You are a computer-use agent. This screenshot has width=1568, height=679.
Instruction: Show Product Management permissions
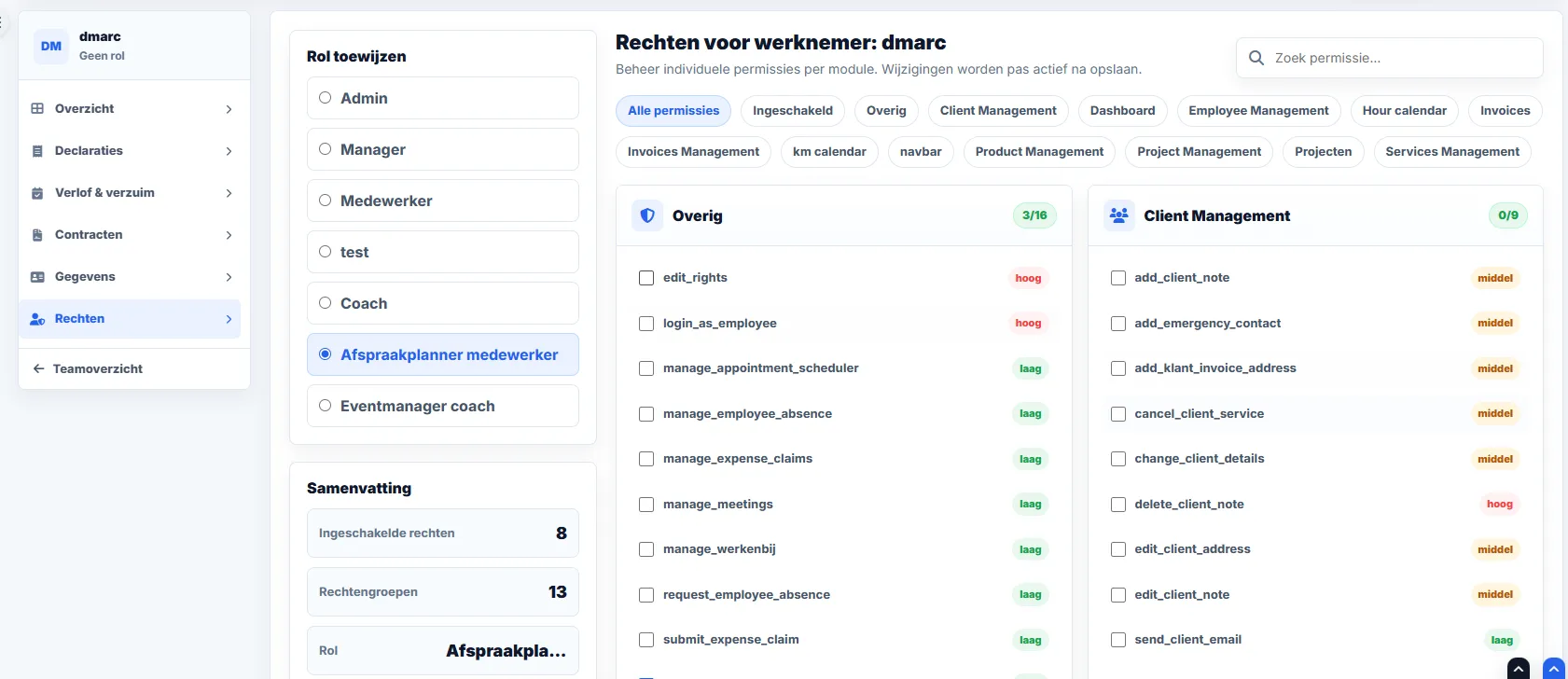pos(1039,151)
